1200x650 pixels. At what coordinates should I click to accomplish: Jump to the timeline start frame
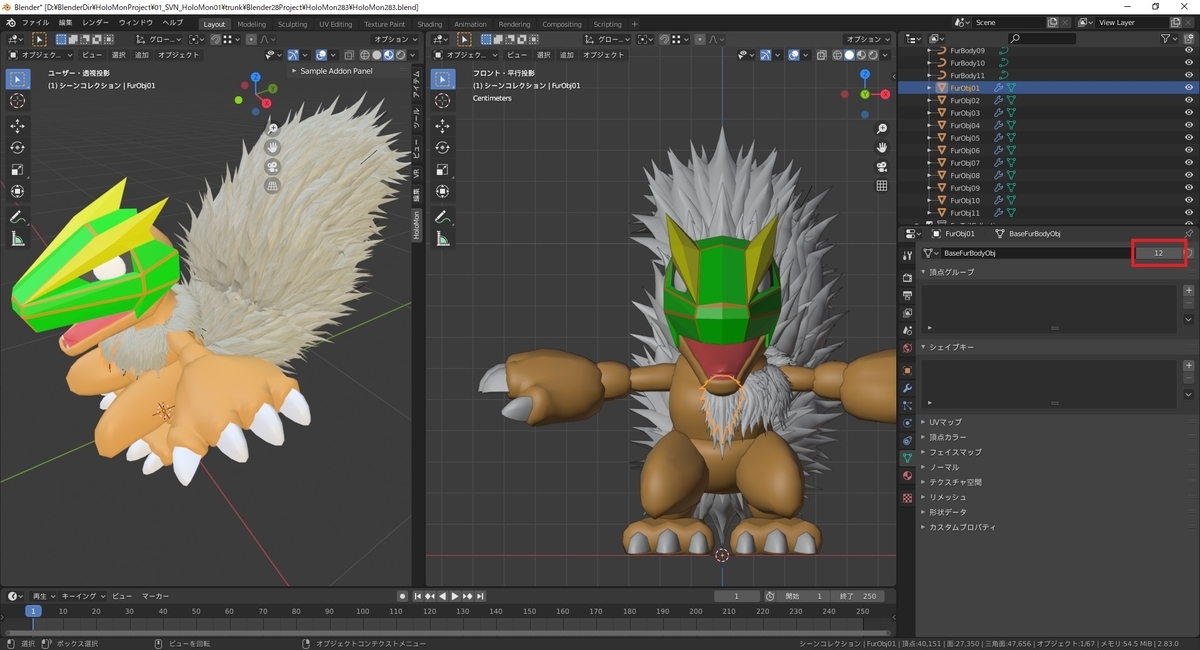click(x=417, y=596)
